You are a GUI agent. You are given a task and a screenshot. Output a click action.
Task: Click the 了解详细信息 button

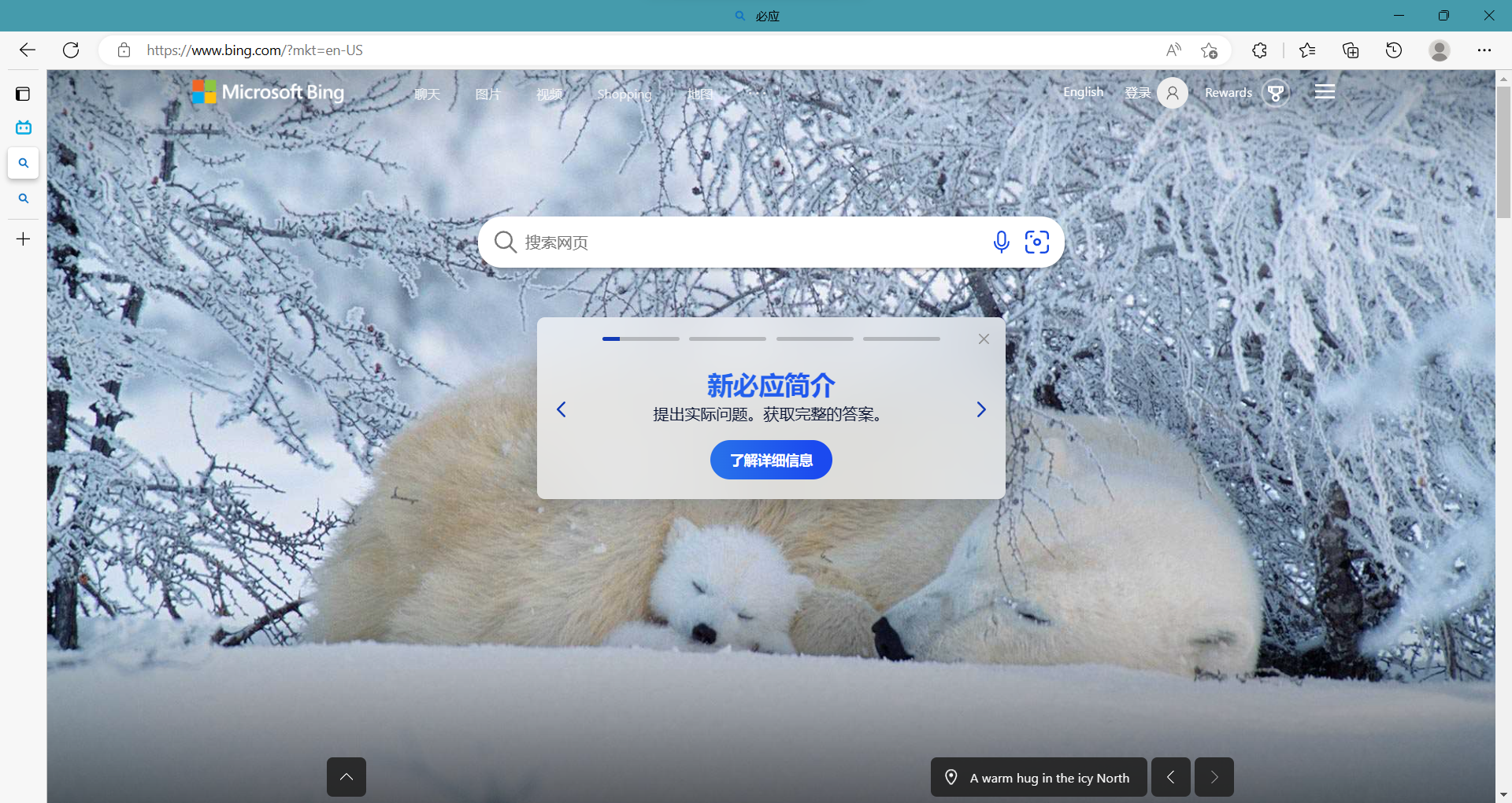(x=771, y=461)
